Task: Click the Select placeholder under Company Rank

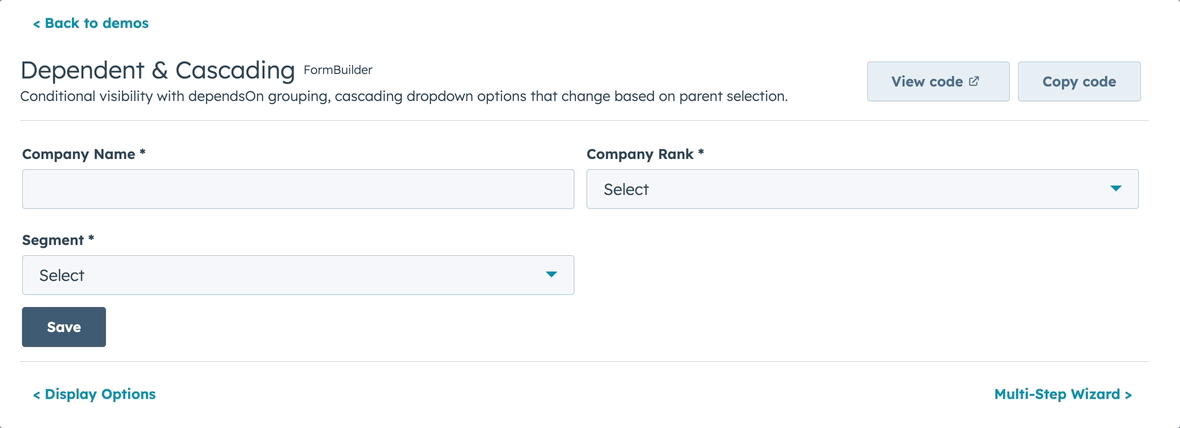Action: [x=626, y=190]
